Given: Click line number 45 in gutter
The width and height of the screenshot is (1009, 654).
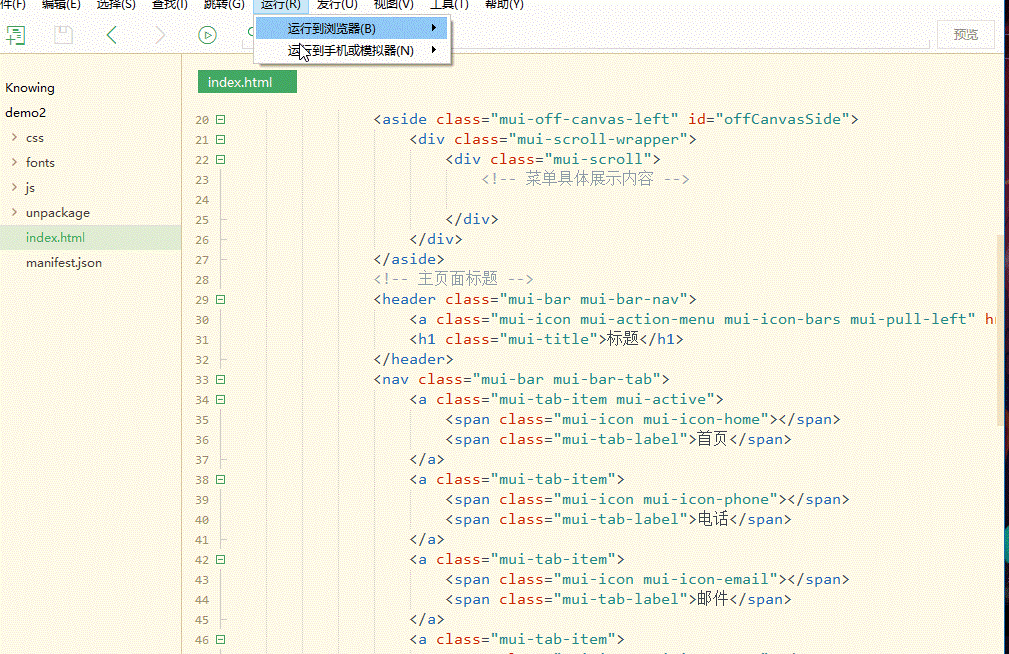Looking at the screenshot, I should pyautogui.click(x=202, y=620).
